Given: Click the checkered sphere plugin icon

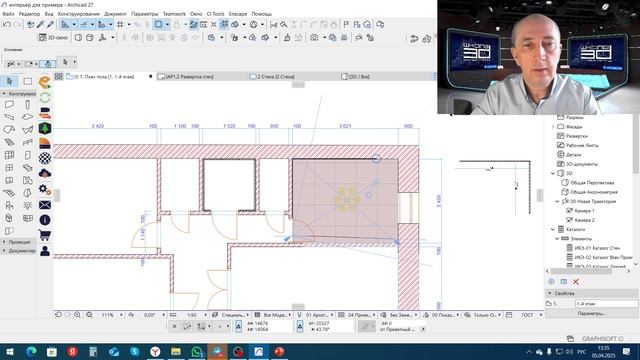Looking at the screenshot, I should [x=45, y=158].
